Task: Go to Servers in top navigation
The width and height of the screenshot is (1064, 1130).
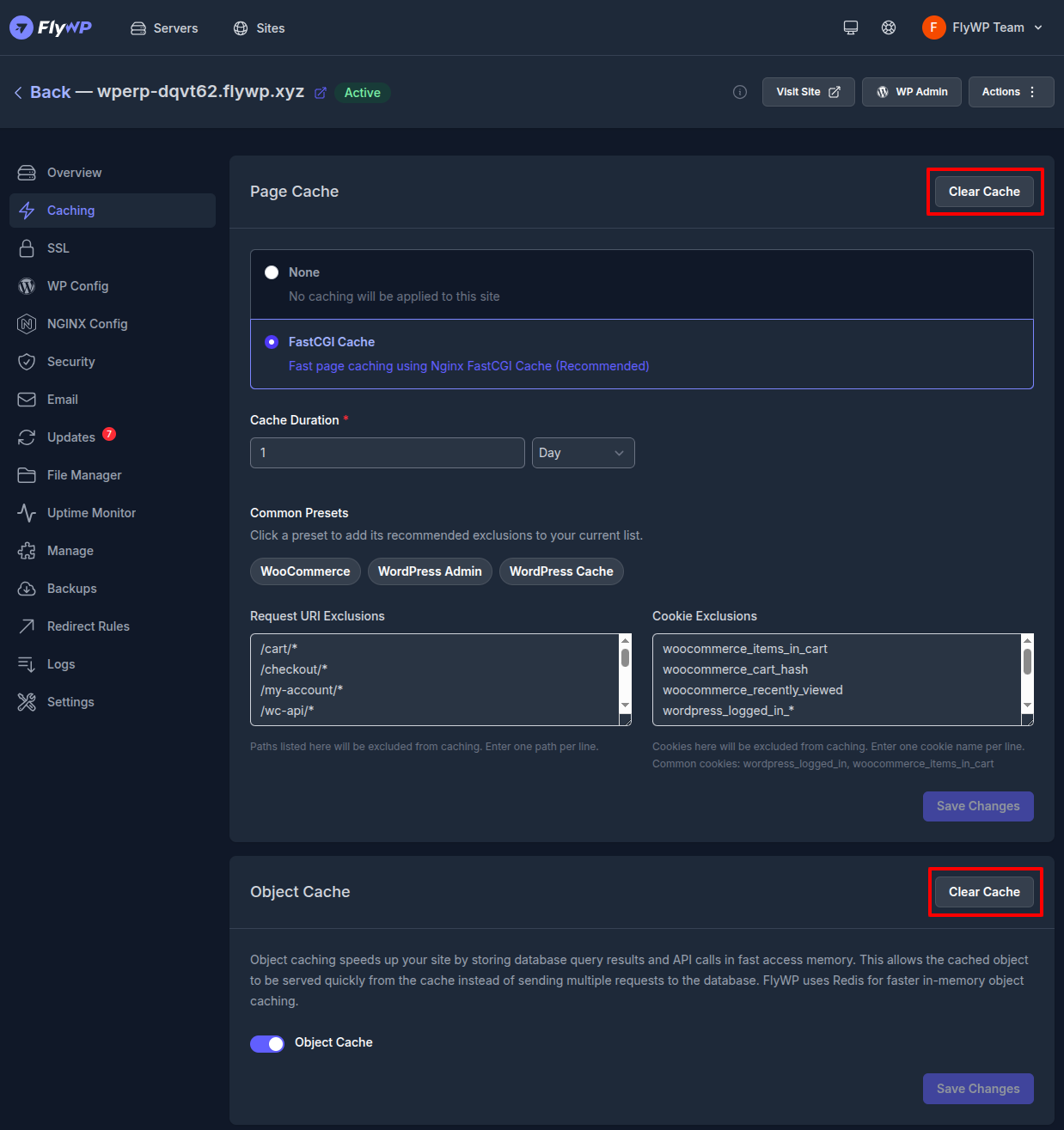Action: click(x=164, y=28)
